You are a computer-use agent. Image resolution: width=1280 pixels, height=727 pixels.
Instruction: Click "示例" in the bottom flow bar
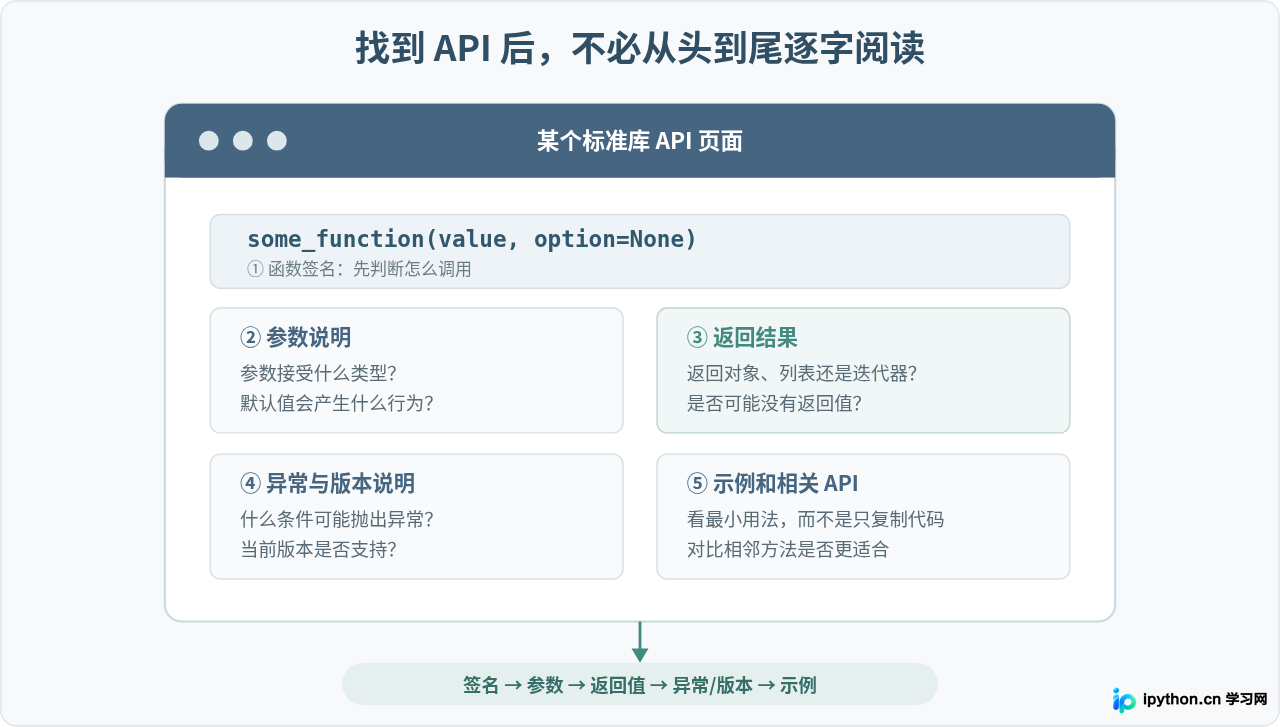(x=798, y=685)
